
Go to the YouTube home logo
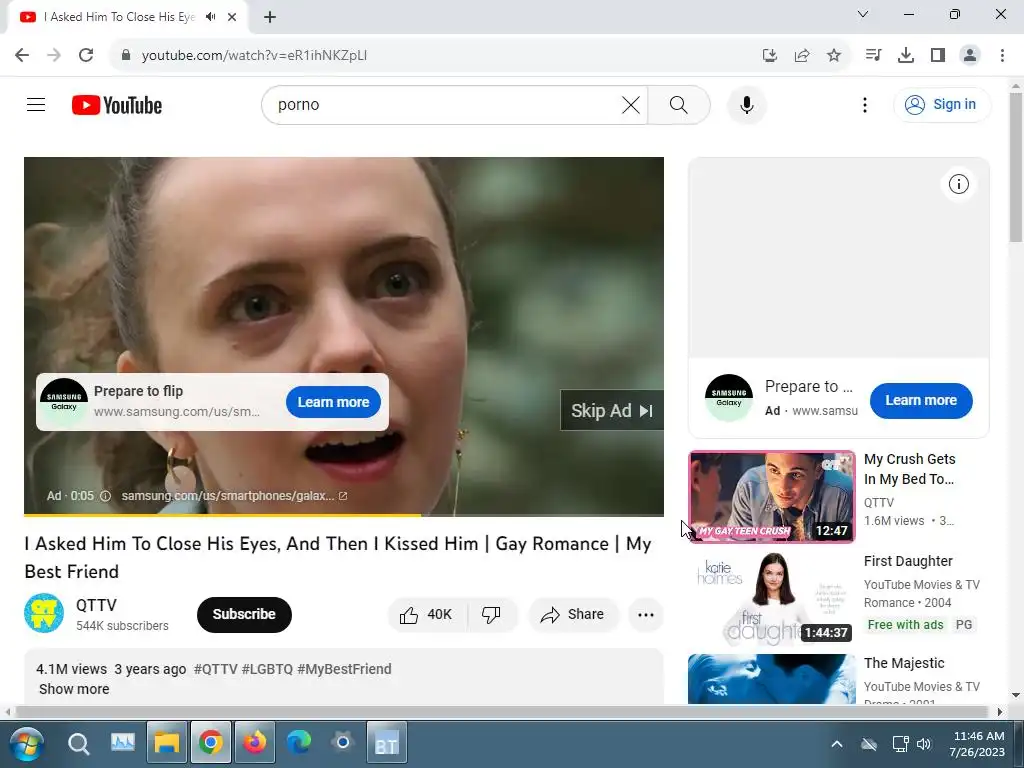coord(117,105)
